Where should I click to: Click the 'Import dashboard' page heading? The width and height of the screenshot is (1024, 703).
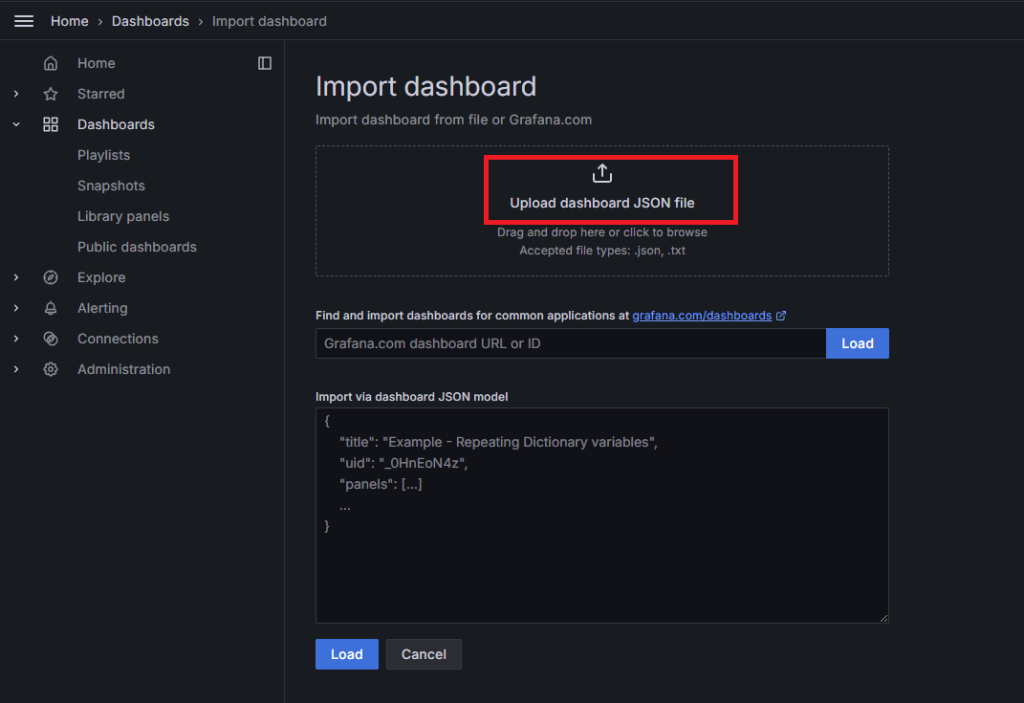tap(426, 87)
